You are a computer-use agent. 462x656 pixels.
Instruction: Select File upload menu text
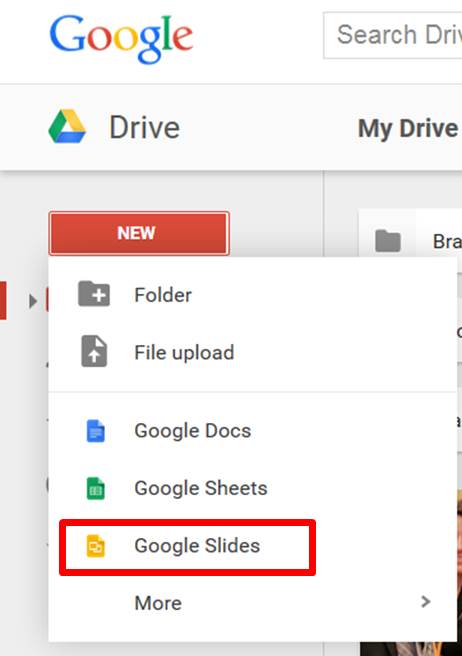[x=184, y=353]
